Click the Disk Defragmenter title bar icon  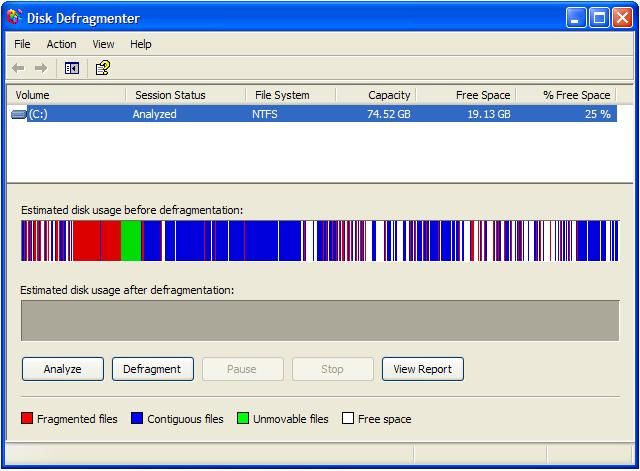(x=14, y=17)
